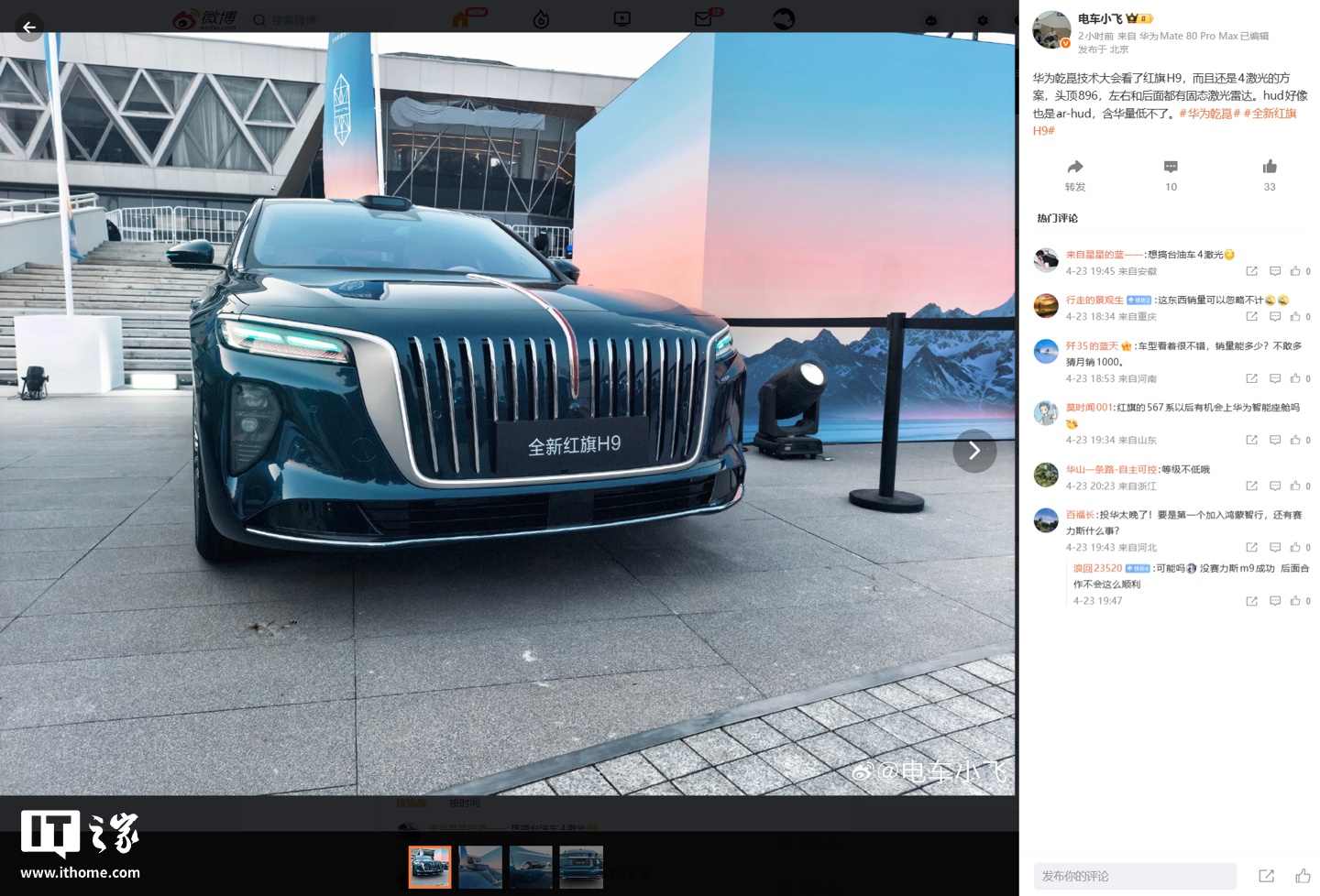Open the Weibo home tab icon

(x=461, y=19)
